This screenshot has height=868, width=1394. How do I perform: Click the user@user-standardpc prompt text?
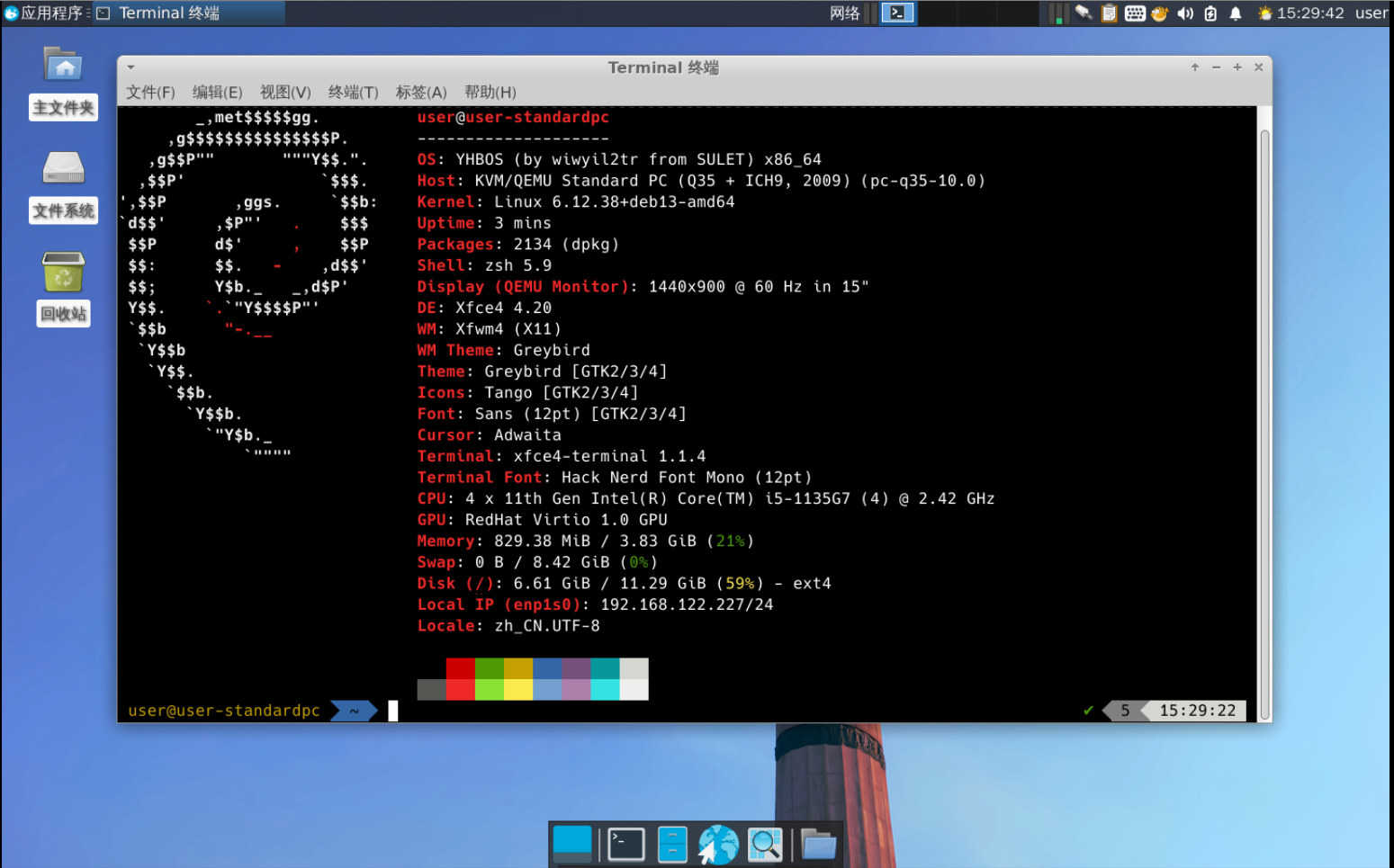click(224, 711)
